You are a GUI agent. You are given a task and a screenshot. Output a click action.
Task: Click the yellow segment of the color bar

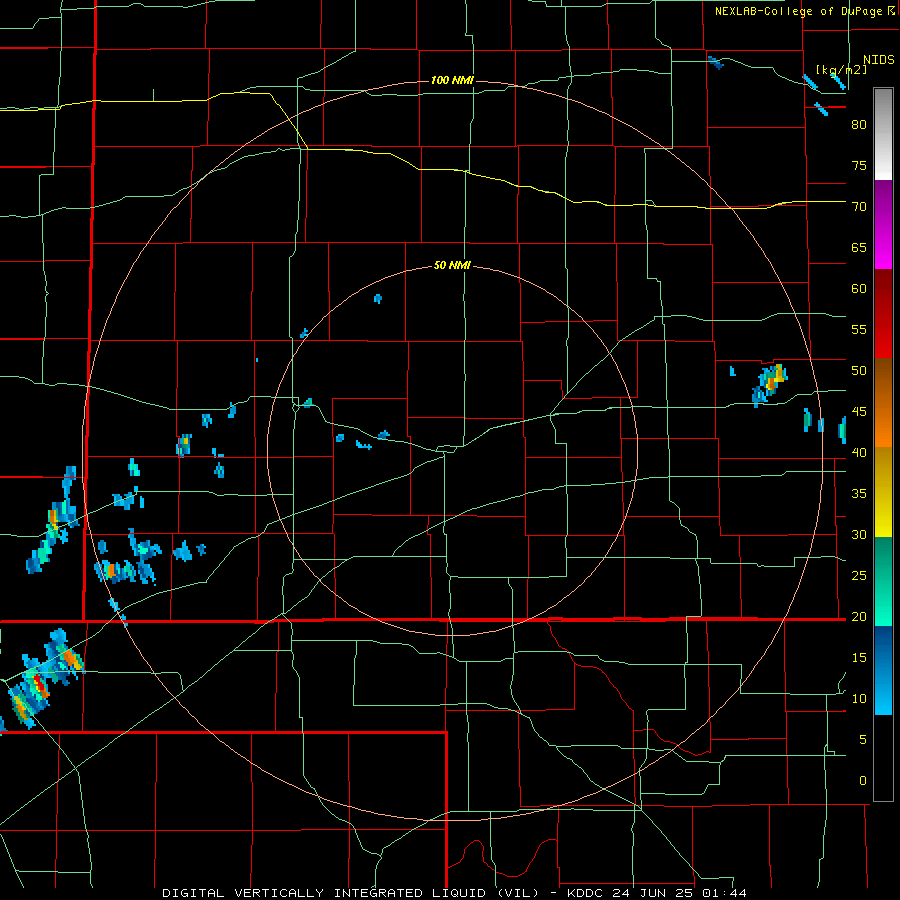tap(884, 492)
